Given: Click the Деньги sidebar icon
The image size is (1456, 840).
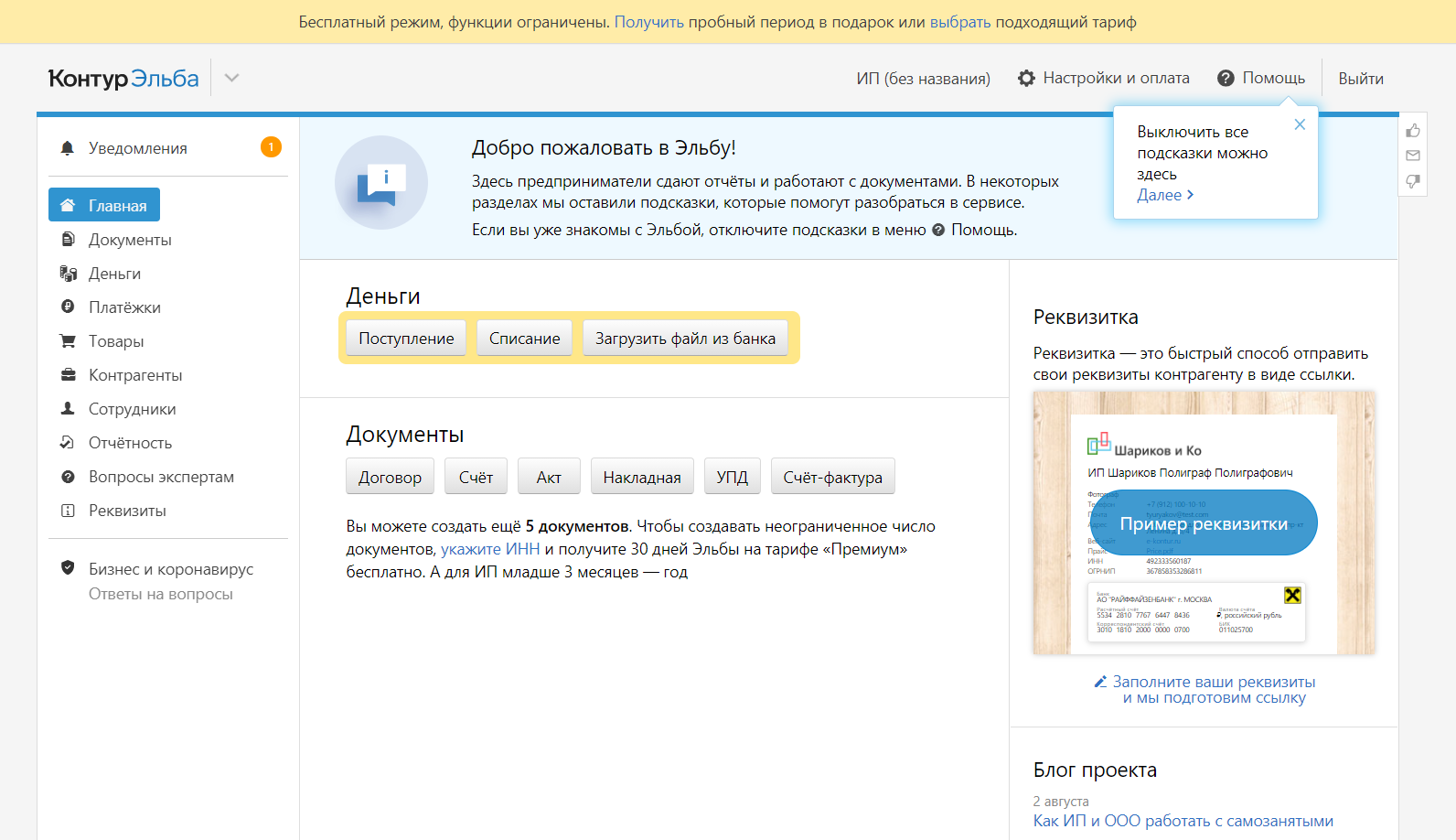Looking at the screenshot, I should (68, 274).
